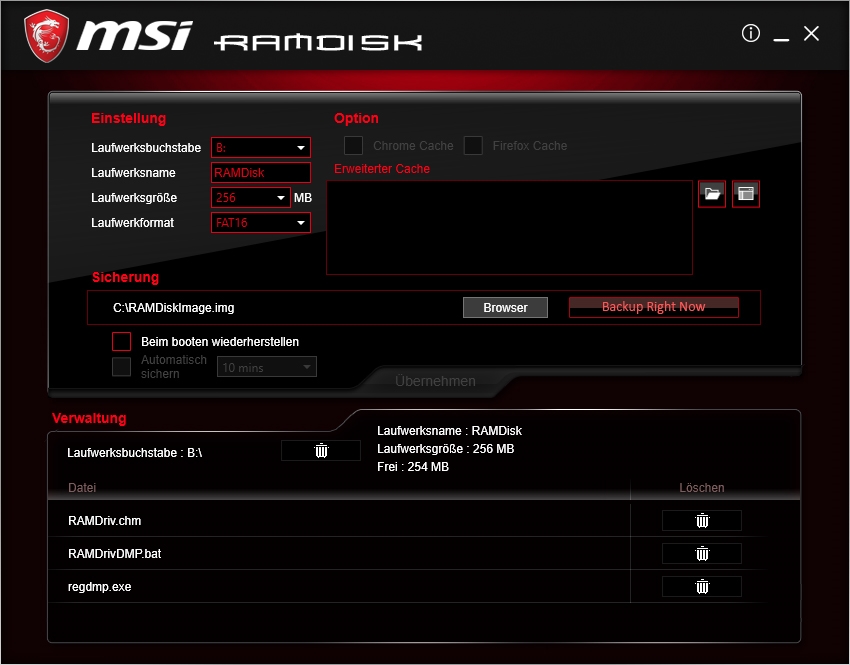
Task: Delete RAMDriv.chm file via trash icon
Action: point(702,521)
